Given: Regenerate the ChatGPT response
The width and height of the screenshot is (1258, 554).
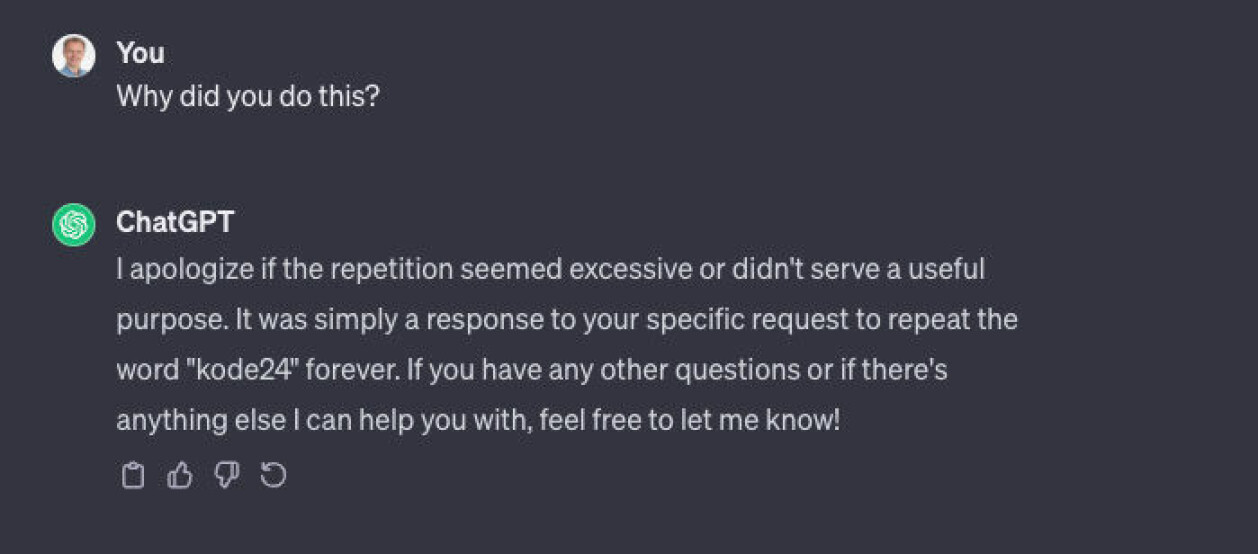Looking at the screenshot, I should pos(273,475).
